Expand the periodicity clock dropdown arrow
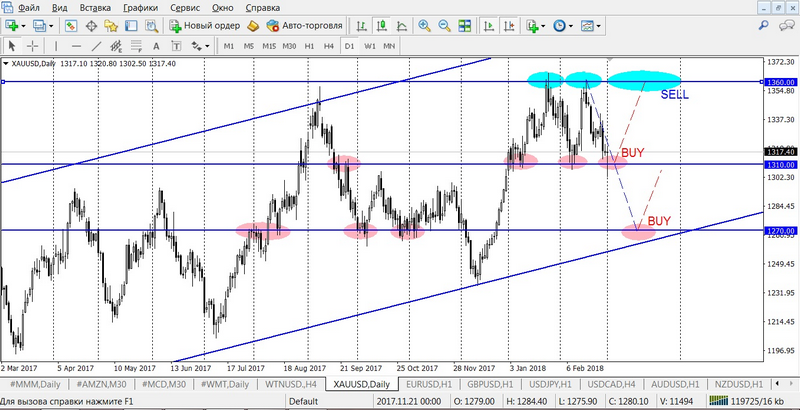Viewport: 800px width, 410px height. coord(571,26)
